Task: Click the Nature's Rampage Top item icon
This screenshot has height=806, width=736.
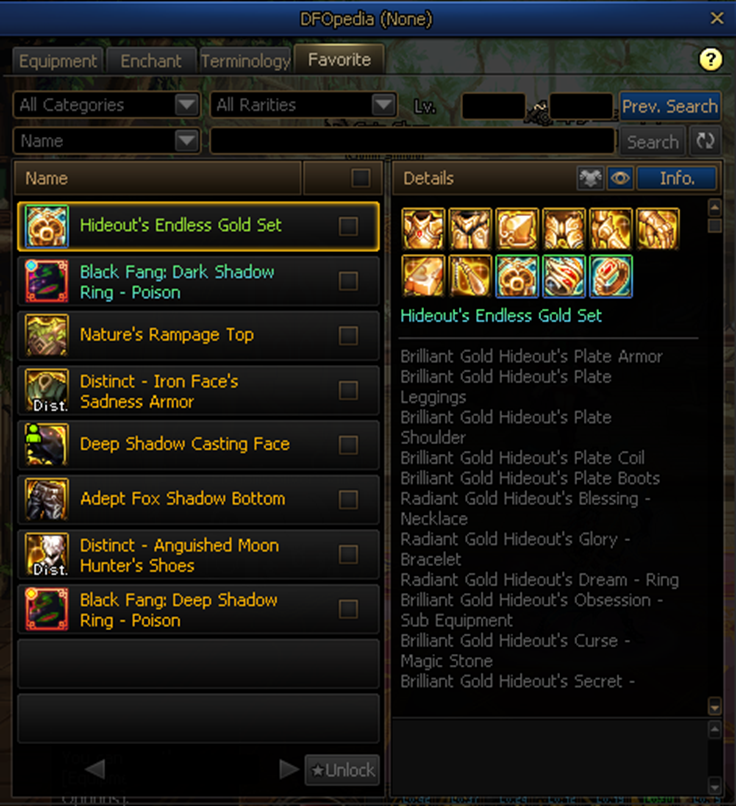Action: coord(47,335)
